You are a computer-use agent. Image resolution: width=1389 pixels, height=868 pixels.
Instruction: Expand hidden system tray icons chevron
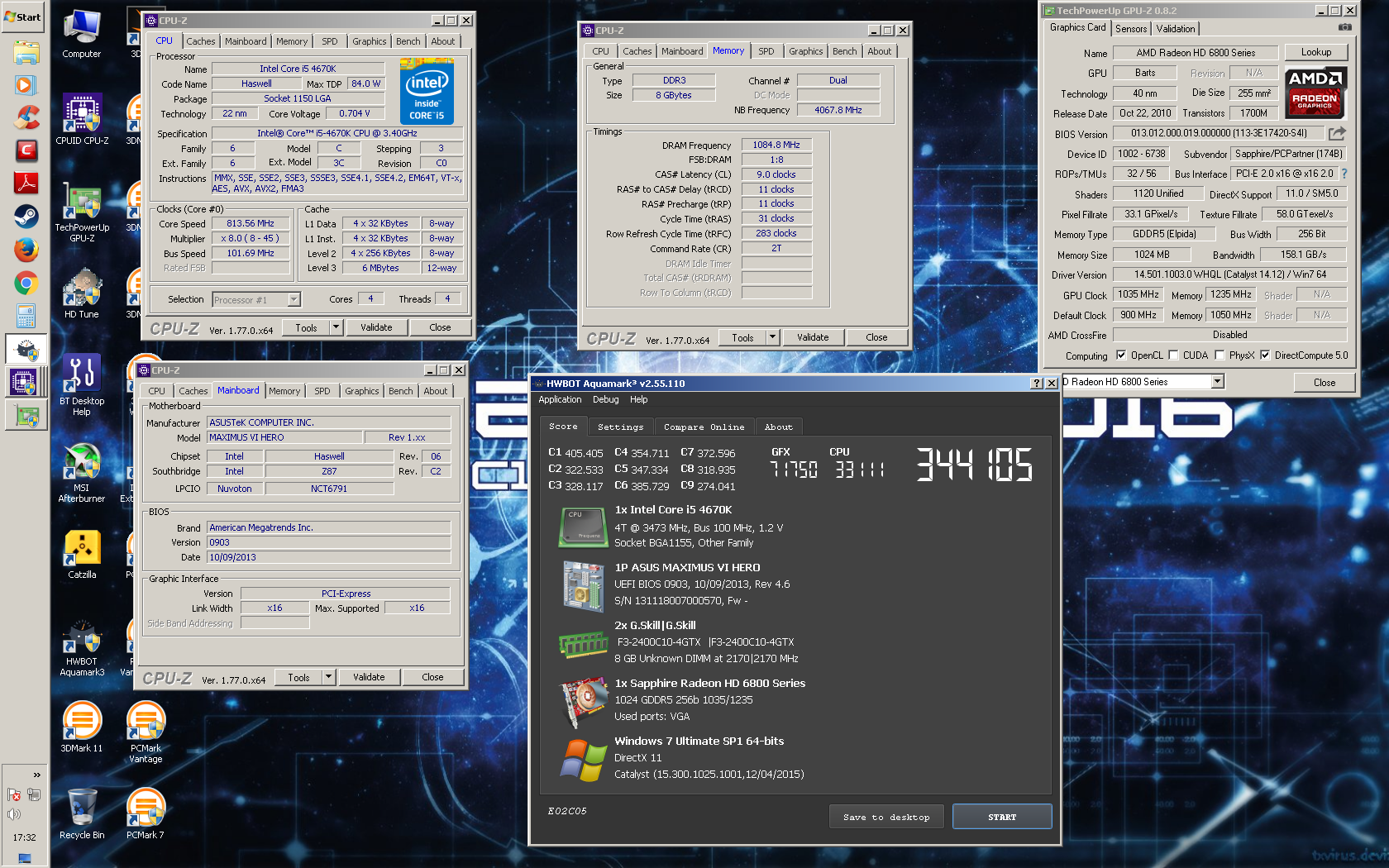(x=36, y=775)
